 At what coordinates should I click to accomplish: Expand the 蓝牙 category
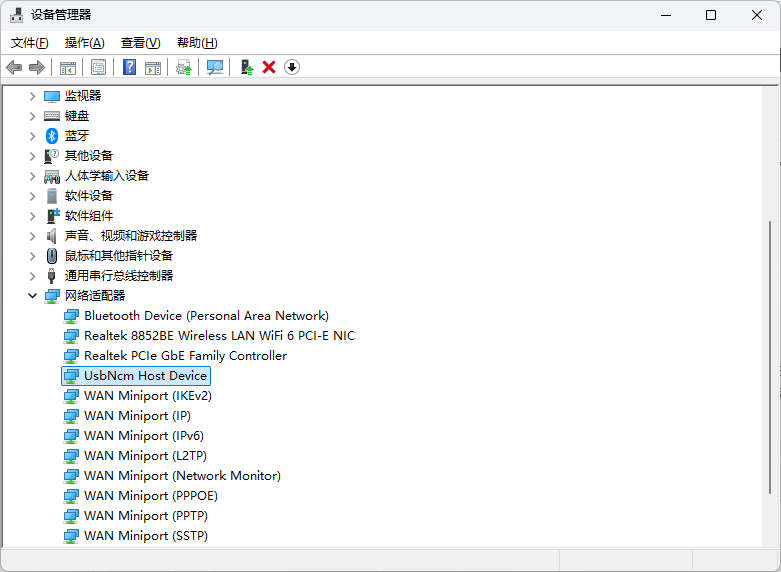32,136
